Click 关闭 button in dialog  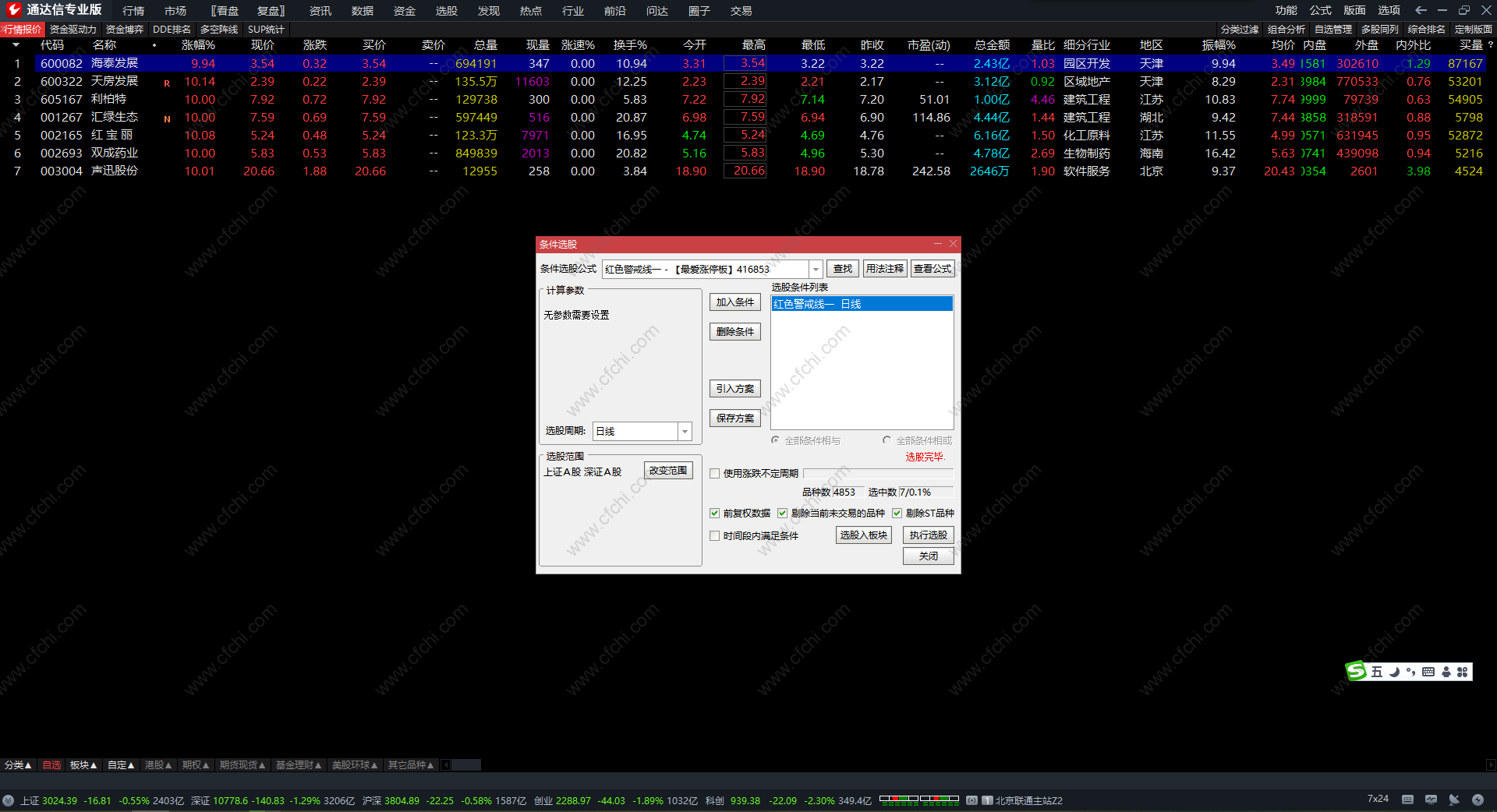pos(928,556)
